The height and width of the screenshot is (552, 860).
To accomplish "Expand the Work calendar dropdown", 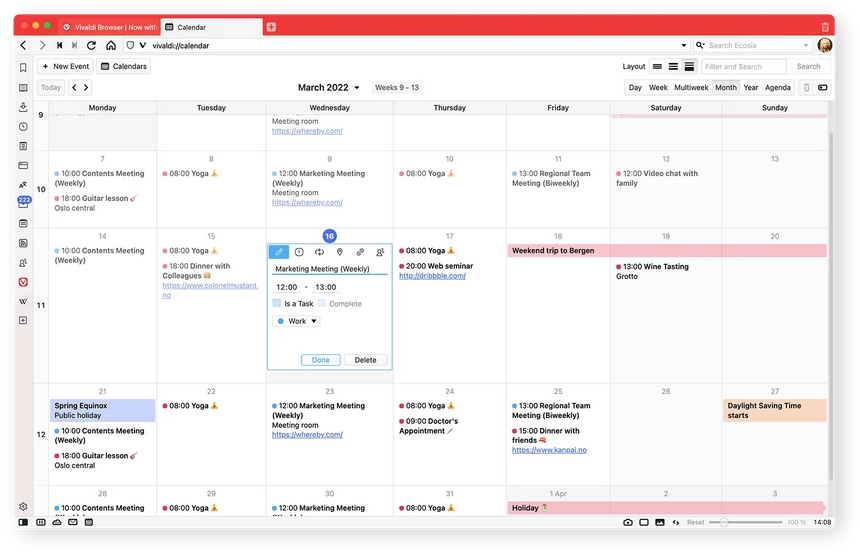I will [x=296, y=321].
